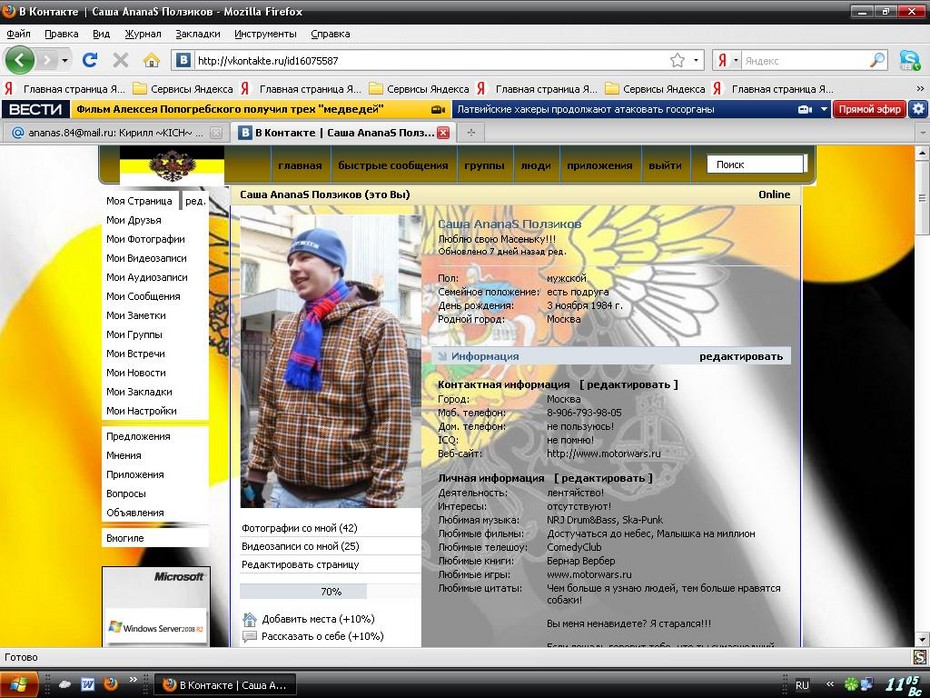This screenshot has height=698, width=930.
Task: Click the ВЕСТИ logo in the toolbar
Action: coord(36,109)
